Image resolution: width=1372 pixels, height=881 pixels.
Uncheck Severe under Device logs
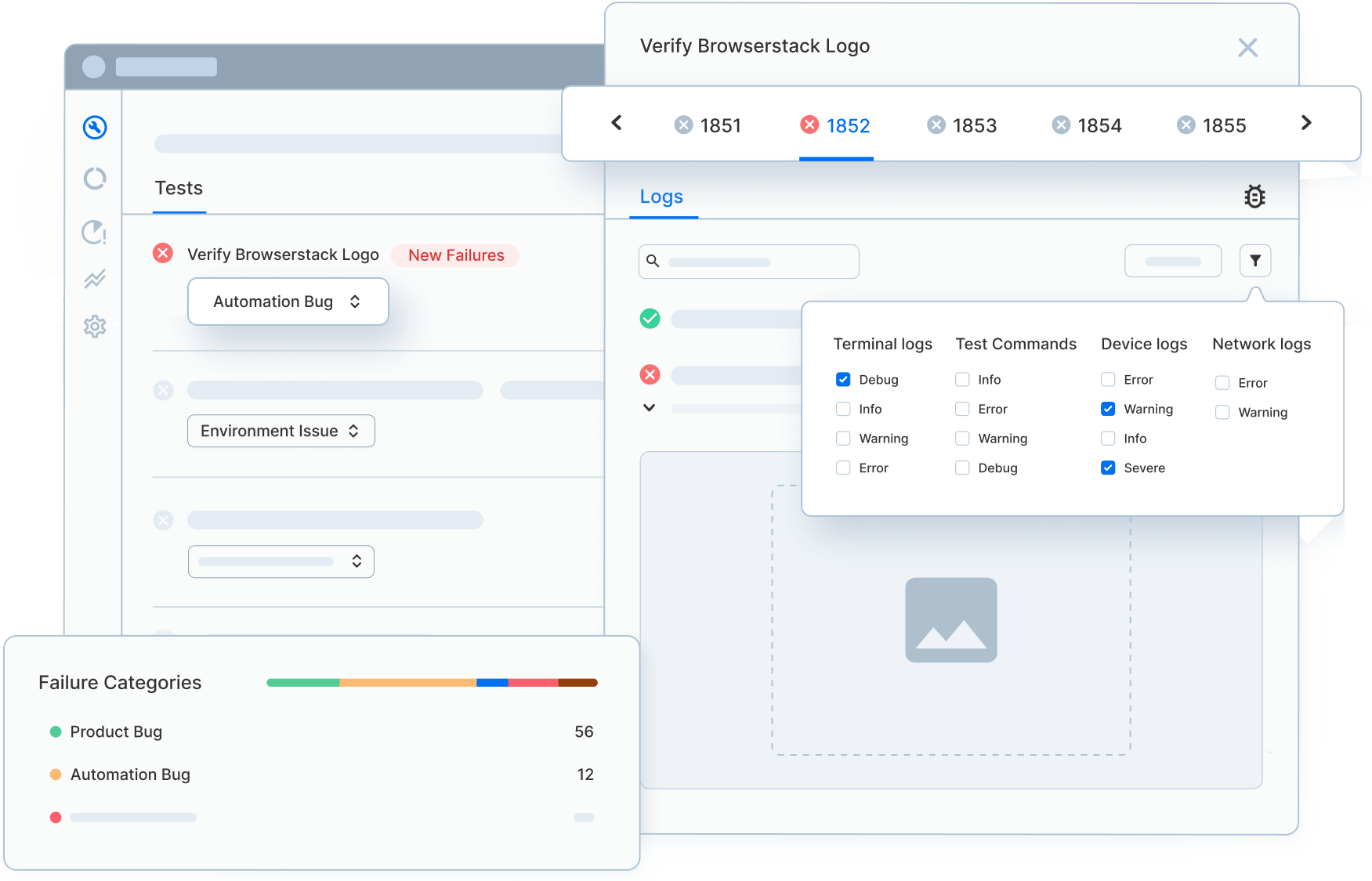point(1108,468)
